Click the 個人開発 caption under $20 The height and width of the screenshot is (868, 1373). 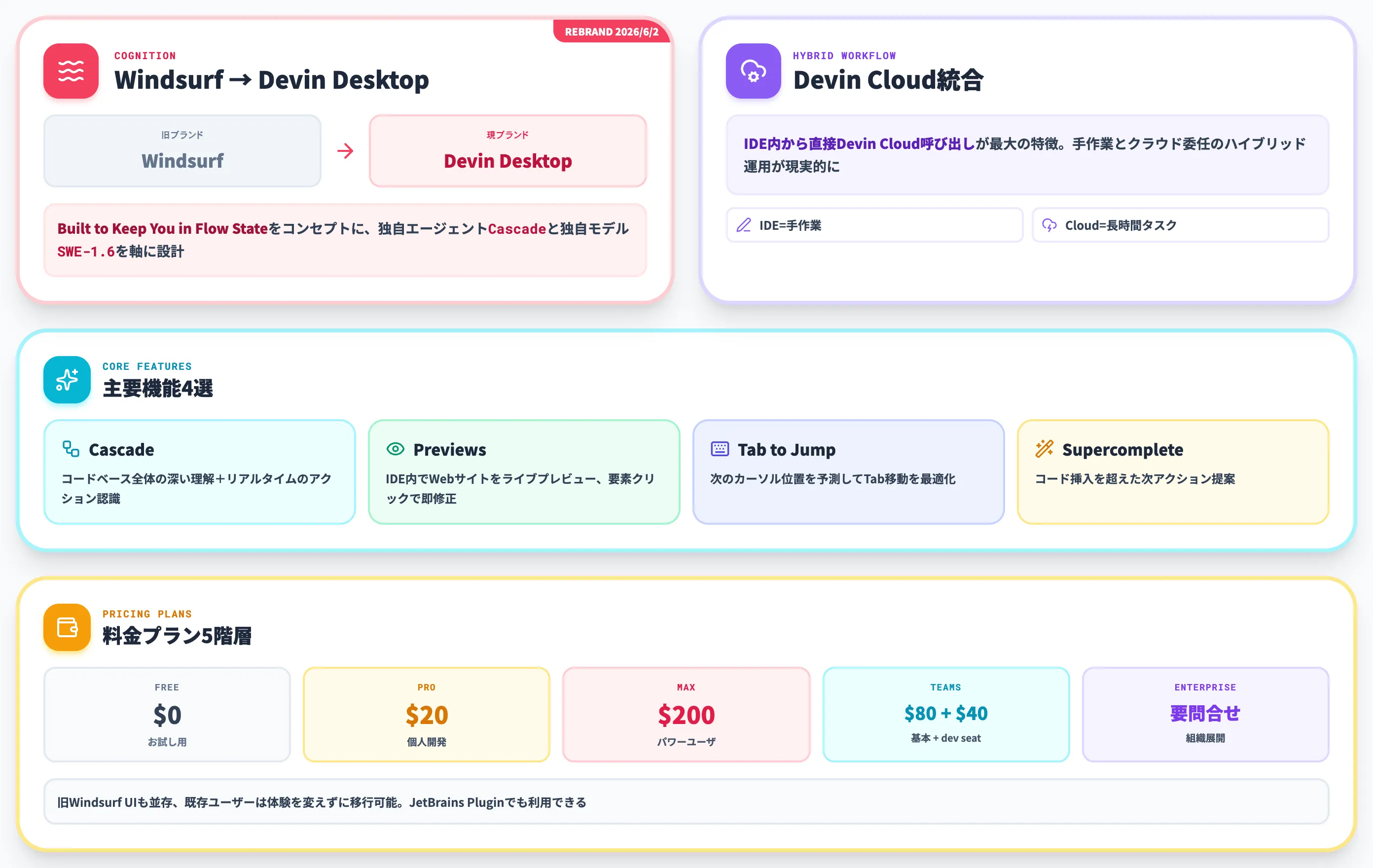[427, 742]
